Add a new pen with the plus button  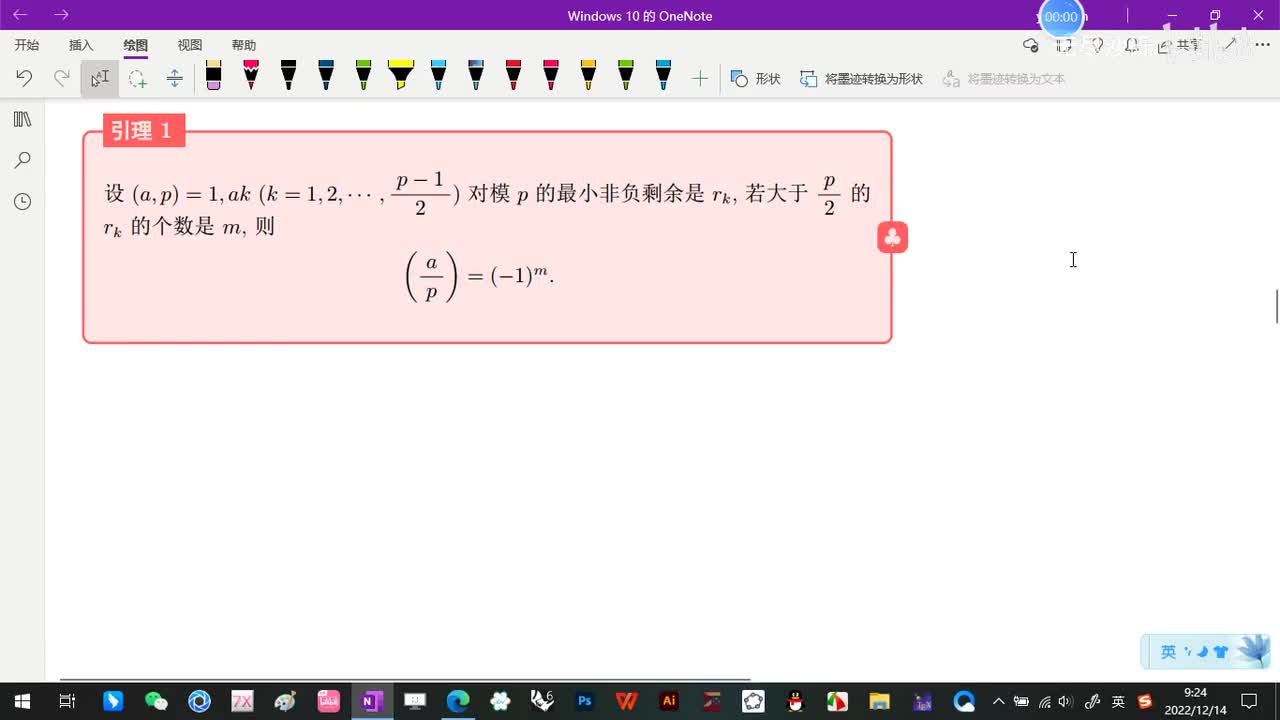[700, 78]
